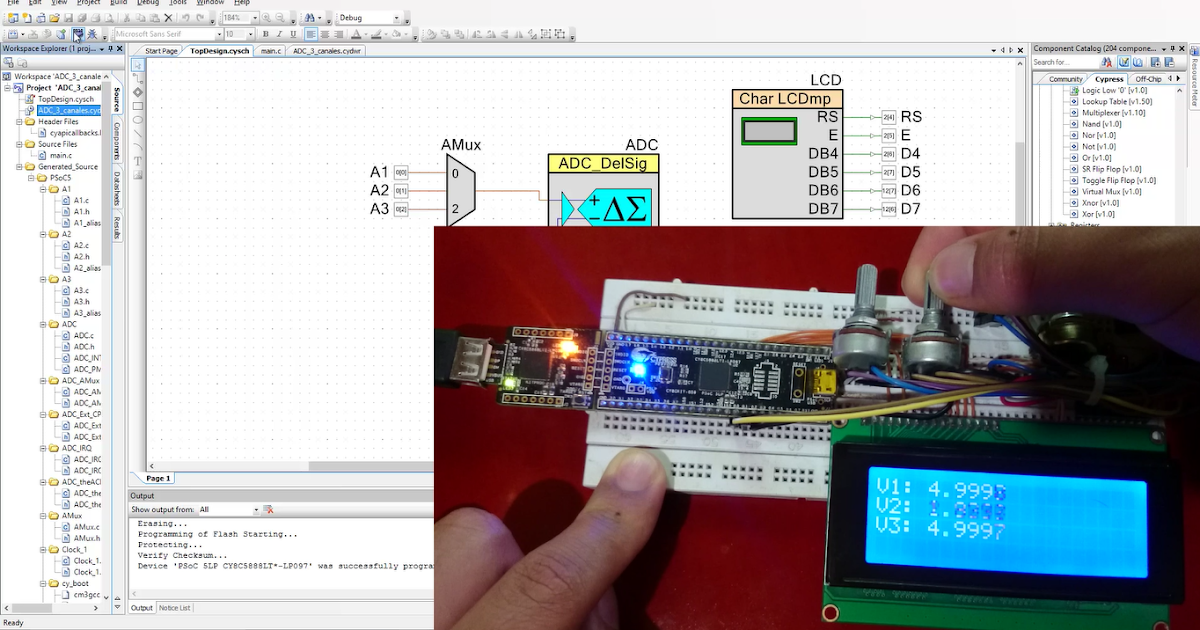Viewport: 1200px width, 630px height.
Task: Click the Zoom In magnifier icon
Action: pos(265,17)
